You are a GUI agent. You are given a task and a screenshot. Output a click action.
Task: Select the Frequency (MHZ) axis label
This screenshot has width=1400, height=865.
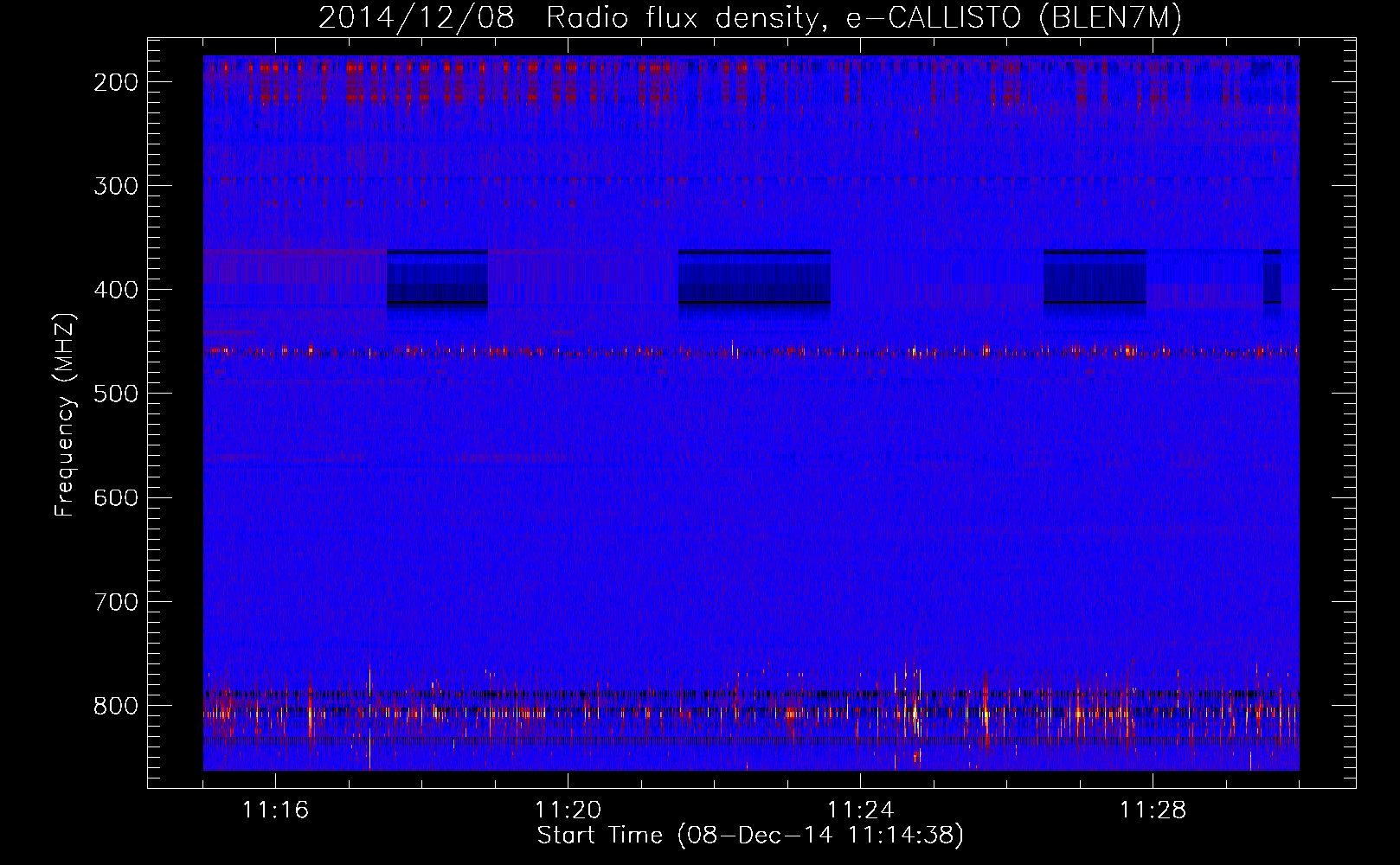[x=65, y=414]
